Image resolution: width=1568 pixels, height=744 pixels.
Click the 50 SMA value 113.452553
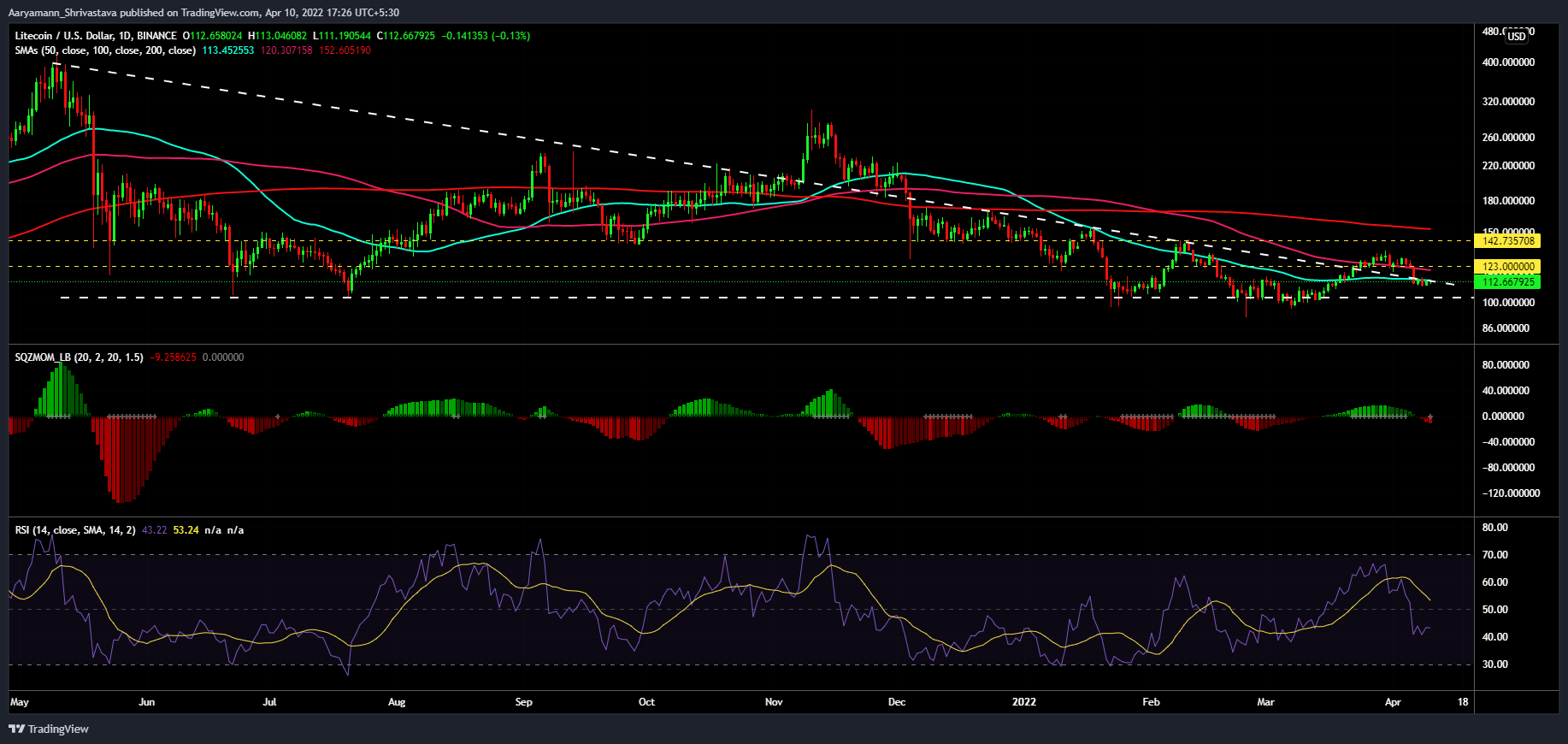click(x=228, y=50)
